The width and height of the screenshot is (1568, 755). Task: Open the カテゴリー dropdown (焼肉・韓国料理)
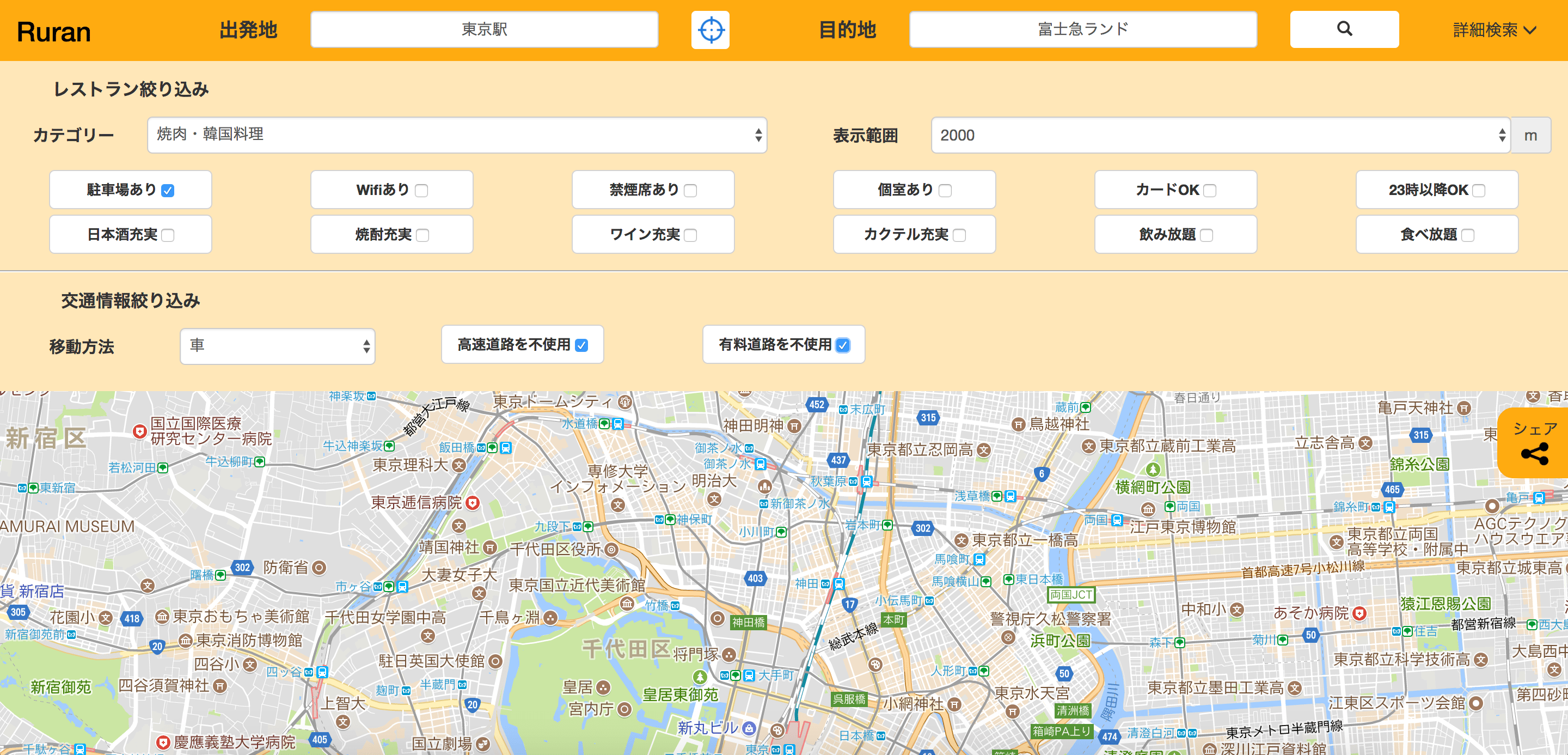[457, 135]
